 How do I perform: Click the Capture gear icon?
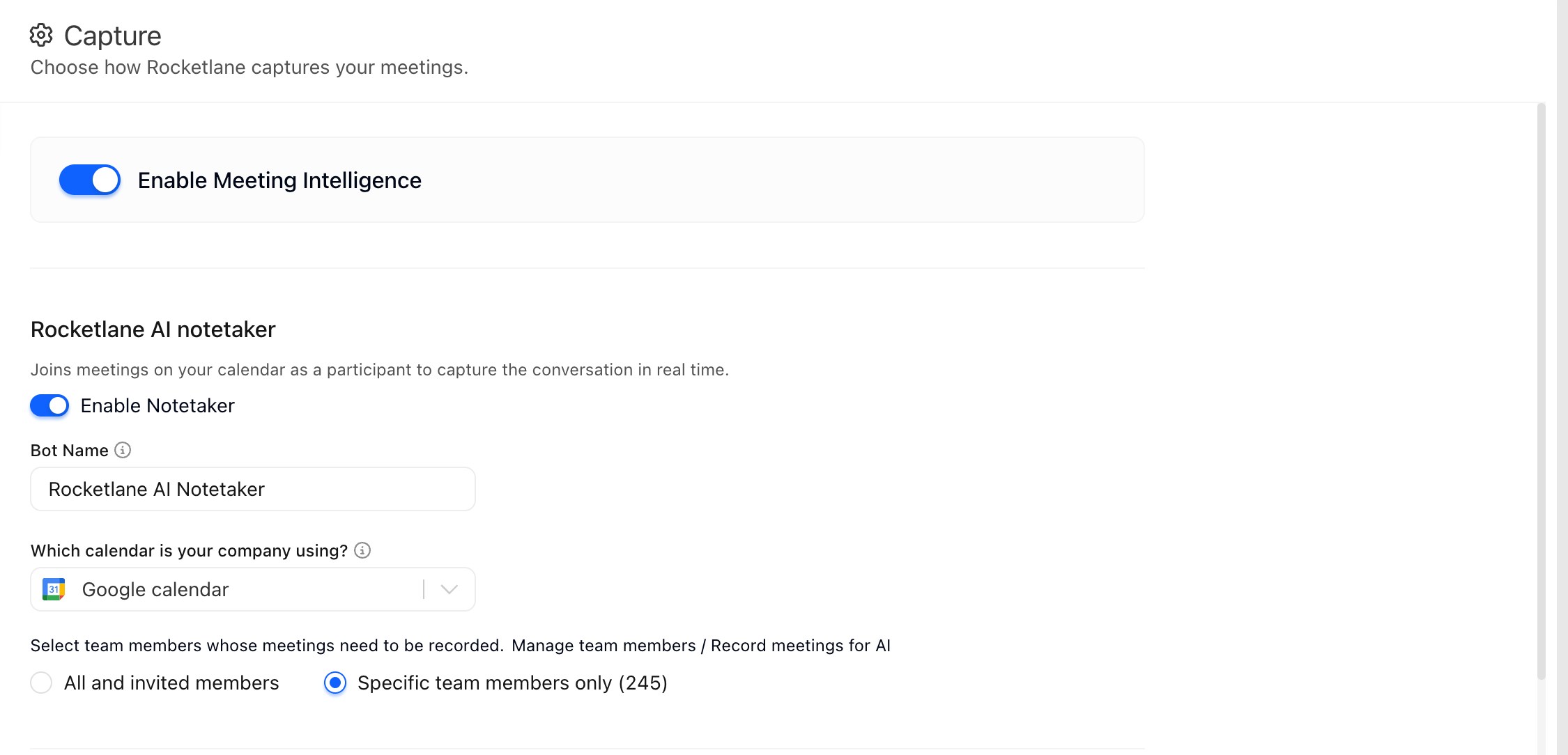point(41,35)
